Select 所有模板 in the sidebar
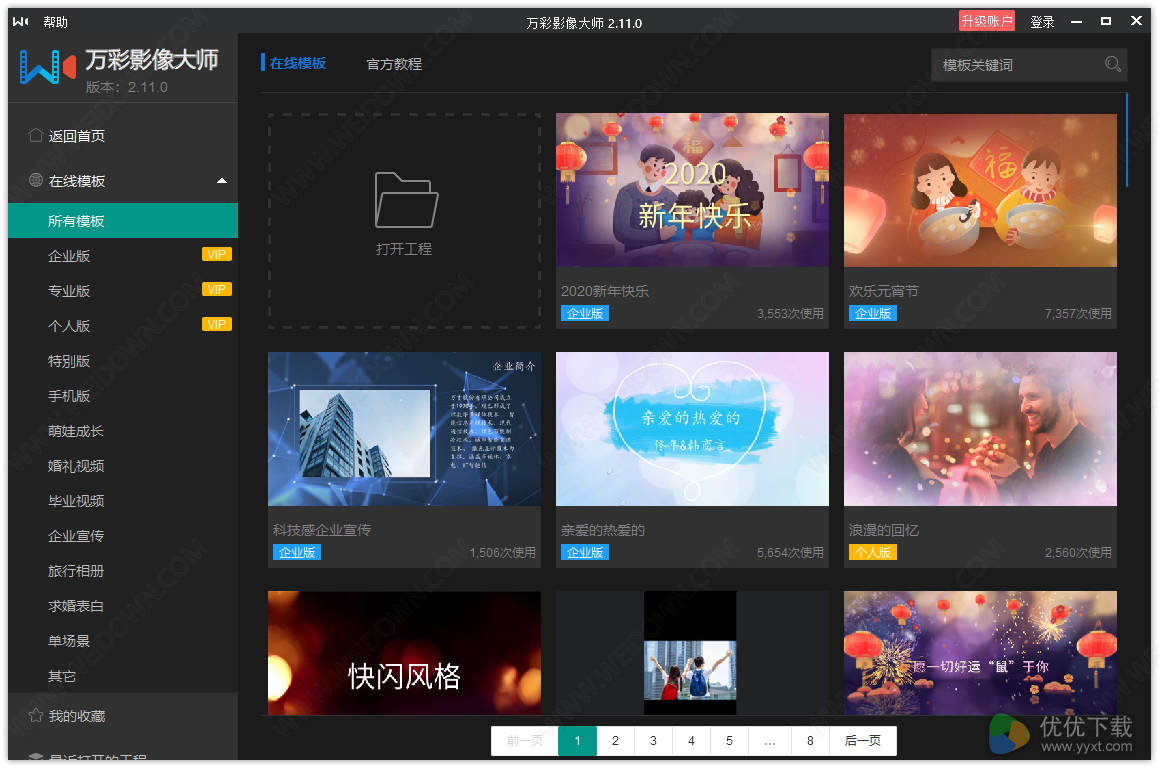Viewport: 1159px width, 768px height. tap(123, 221)
